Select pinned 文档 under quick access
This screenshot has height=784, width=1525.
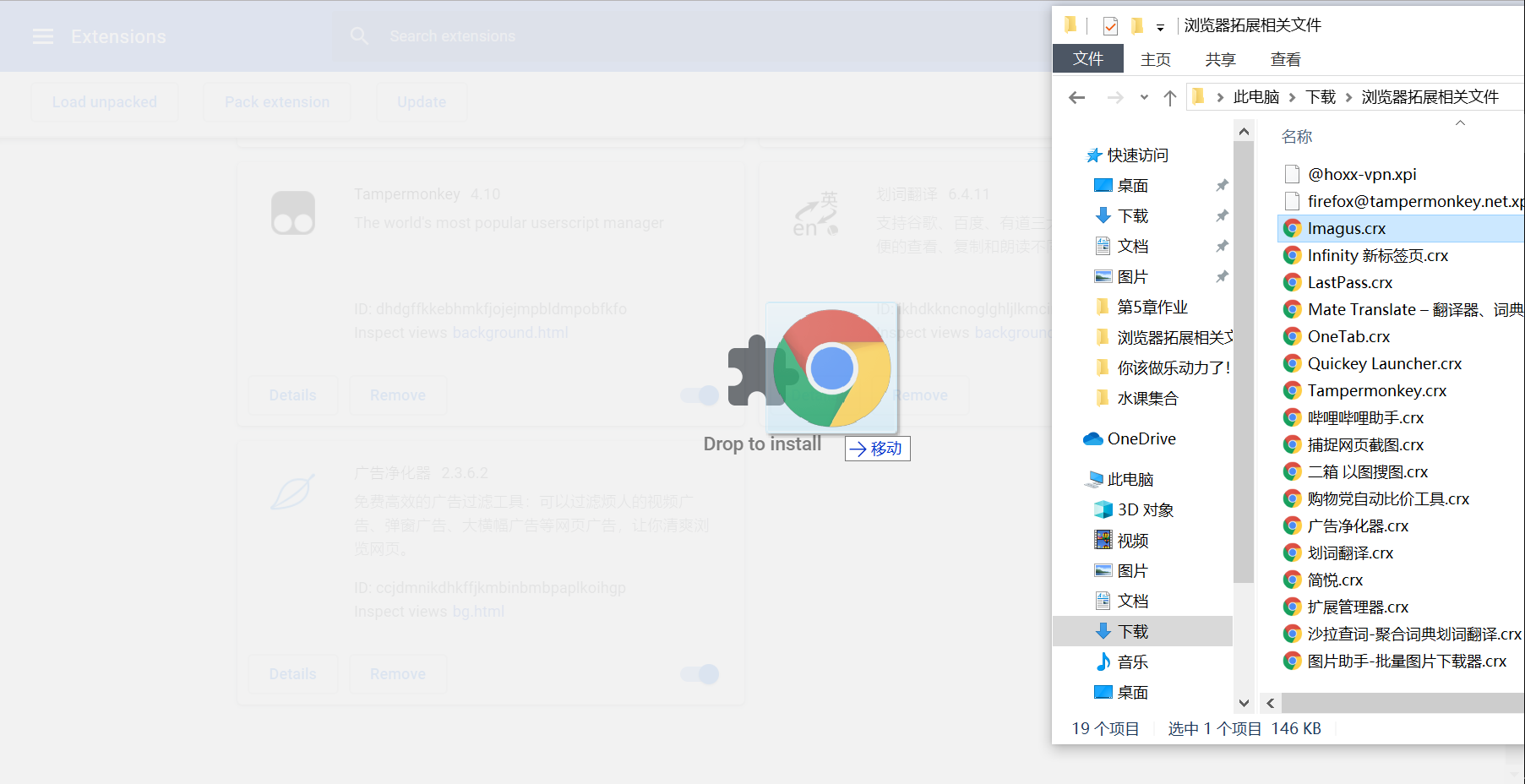tap(1132, 247)
